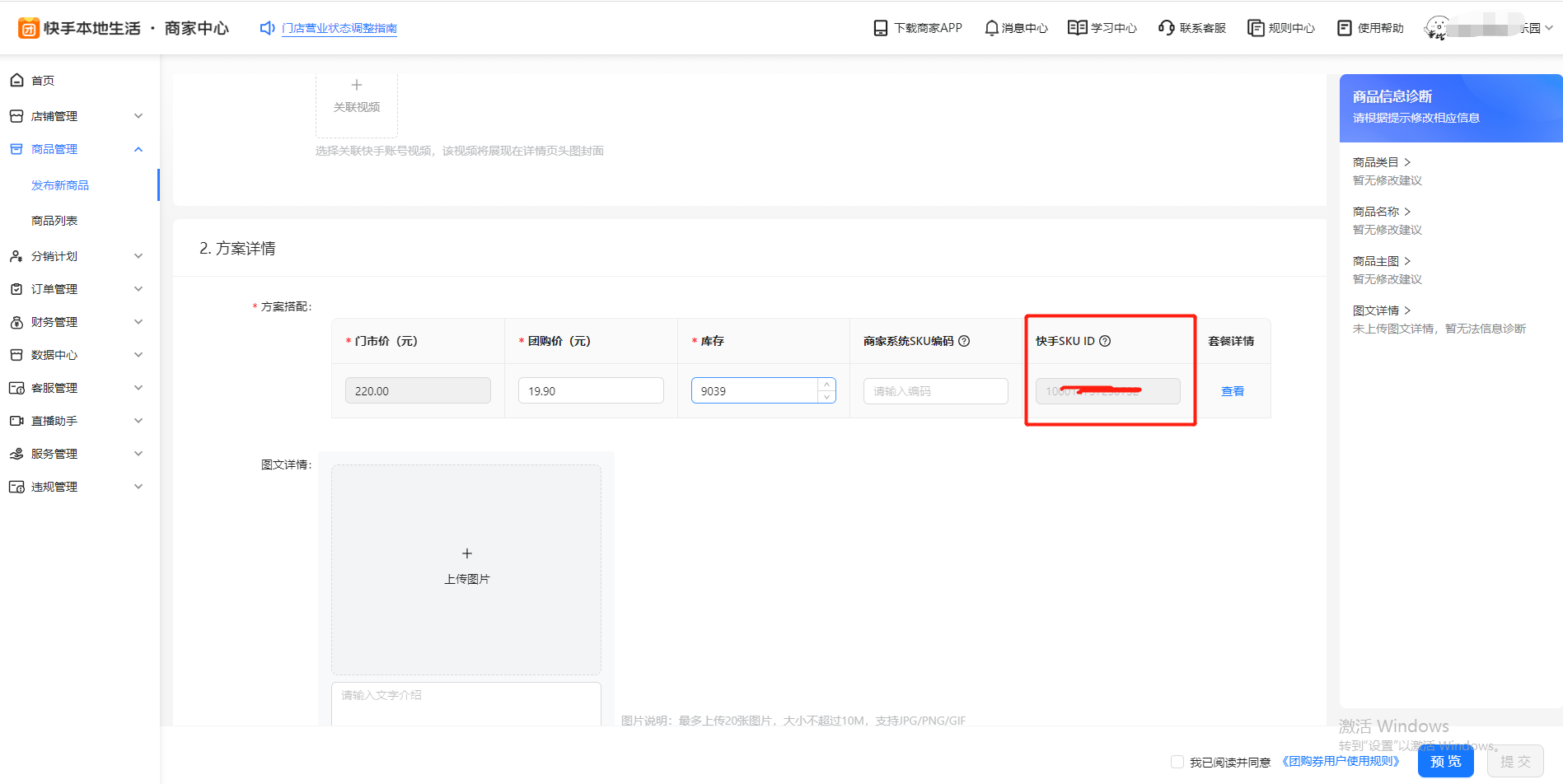
Task: Check the agree to group-buy rules checkbox
Action: 1177,762
